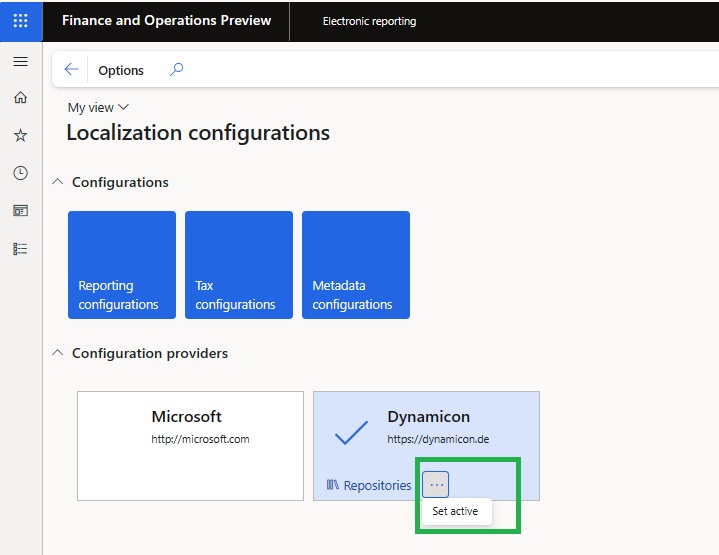
Task: Collapse the Configurations section
Action: [x=59, y=182]
